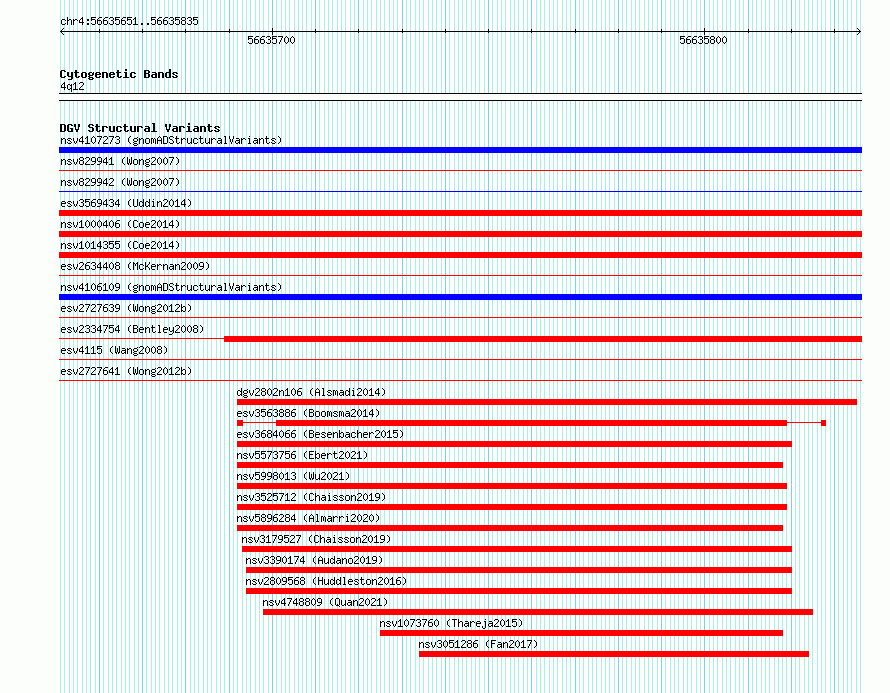Click the red bar of nsv1073760
The height and width of the screenshot is (693, 890).
point(581,633)
